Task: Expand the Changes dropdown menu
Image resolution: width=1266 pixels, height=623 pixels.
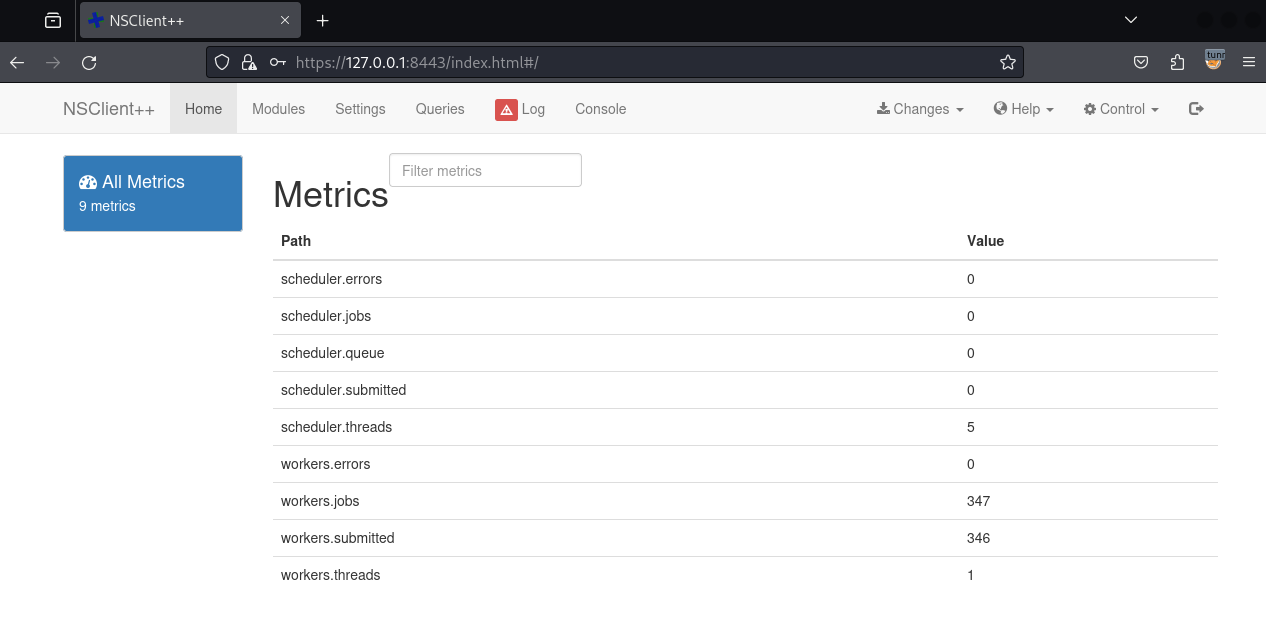Action: [920, 109]
